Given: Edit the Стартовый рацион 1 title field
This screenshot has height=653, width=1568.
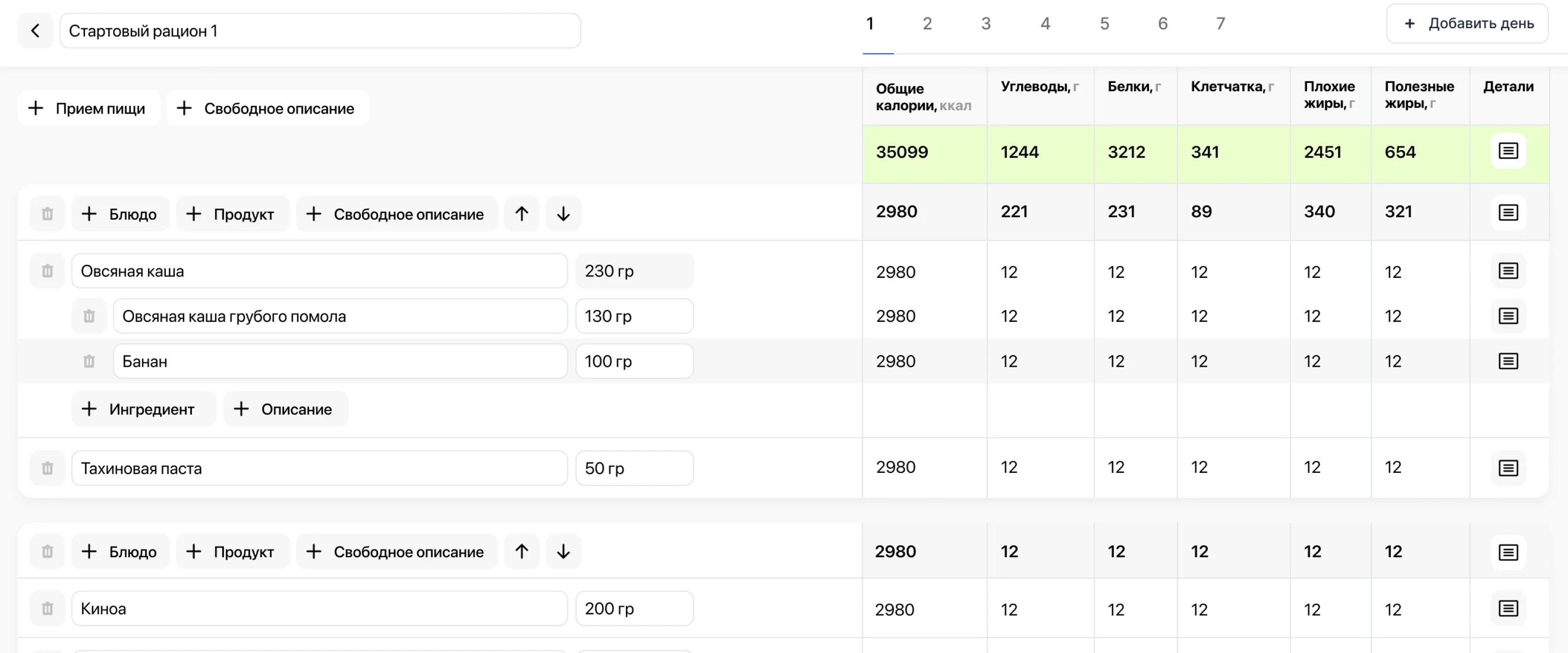Looking at the screenshot, I should point(320,31).
